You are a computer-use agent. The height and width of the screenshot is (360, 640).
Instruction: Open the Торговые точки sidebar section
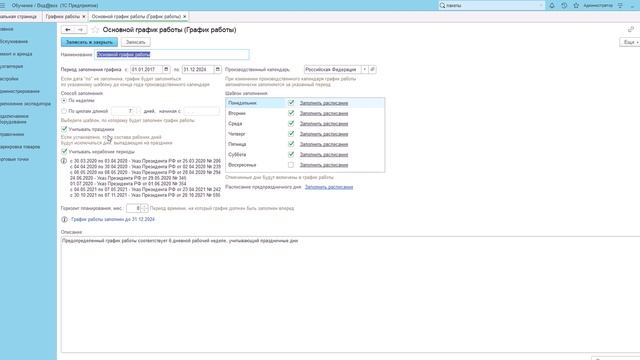[14, 159]
